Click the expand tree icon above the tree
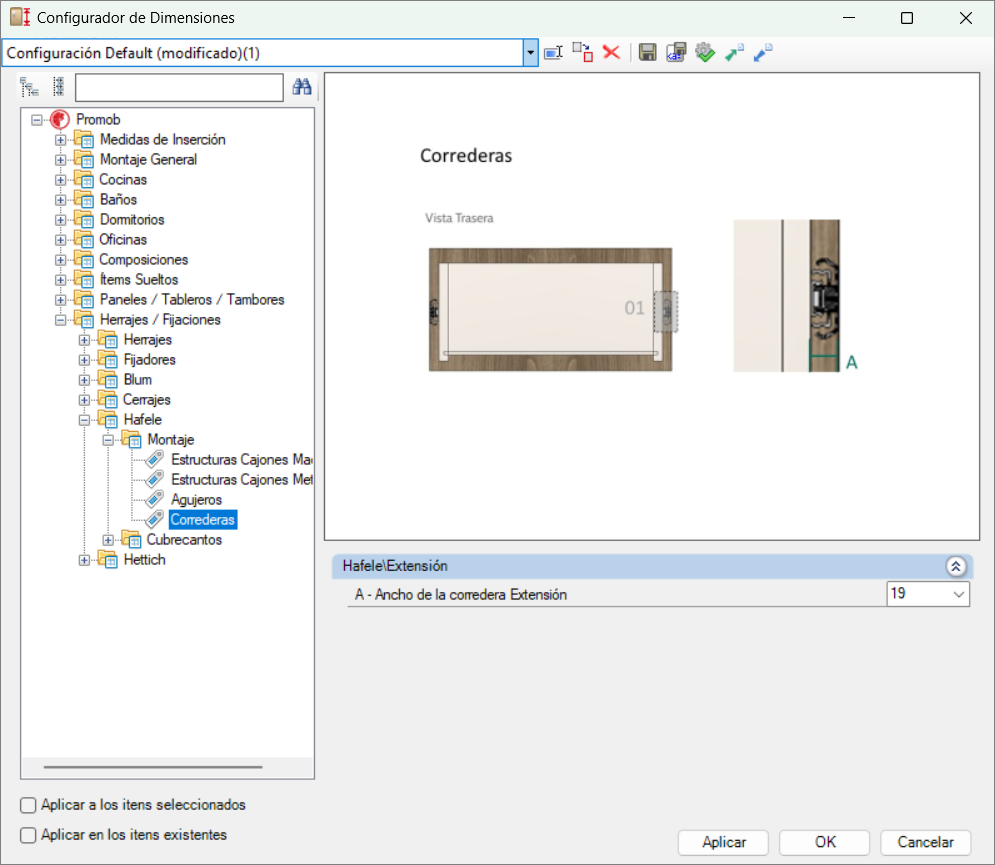995x865 pixels. coord(29,87)
